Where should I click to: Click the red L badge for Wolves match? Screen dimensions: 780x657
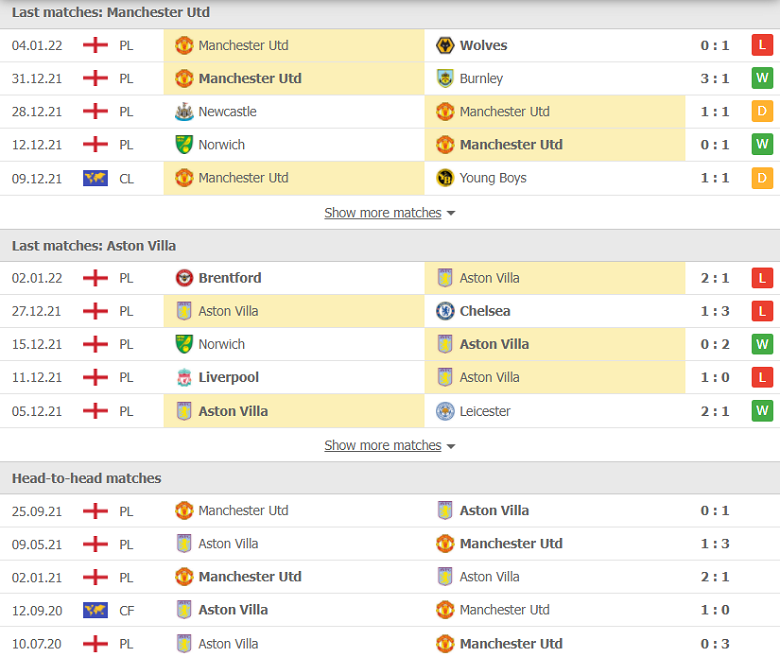762,45
